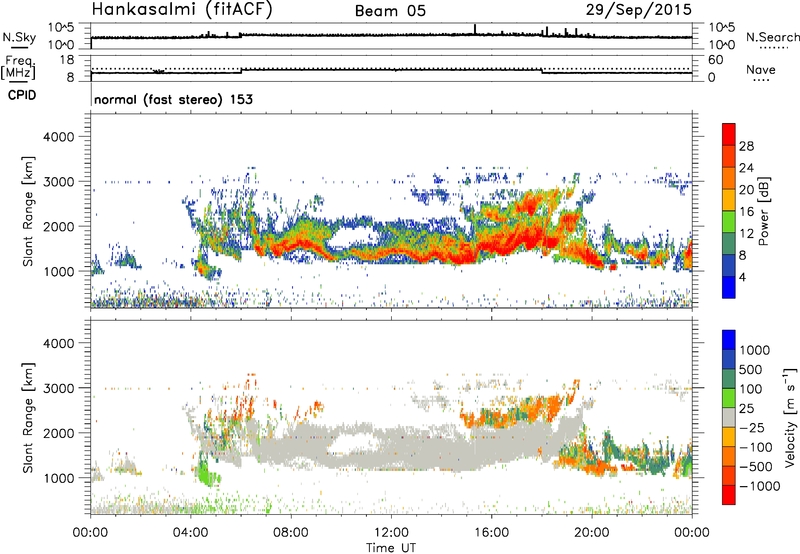The width and height of the screenshot is (800, 554).
Task: Click the Hankasalmi (fitACF) plot title
Action: click(182, 10)
